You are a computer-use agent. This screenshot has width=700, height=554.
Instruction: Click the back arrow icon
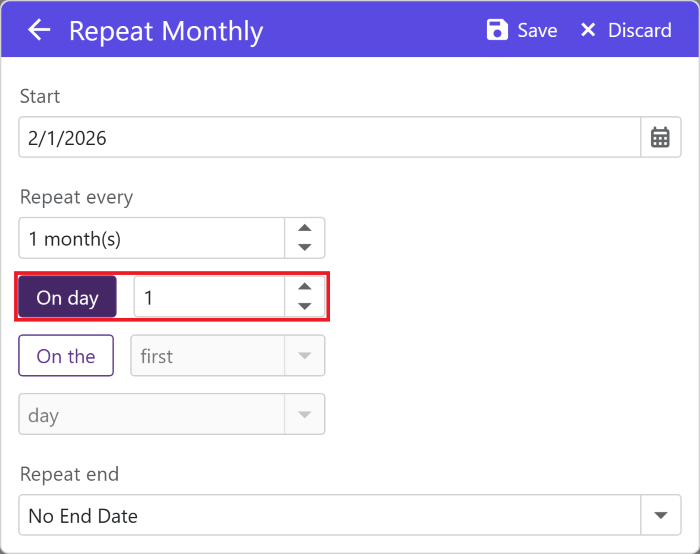39,30
